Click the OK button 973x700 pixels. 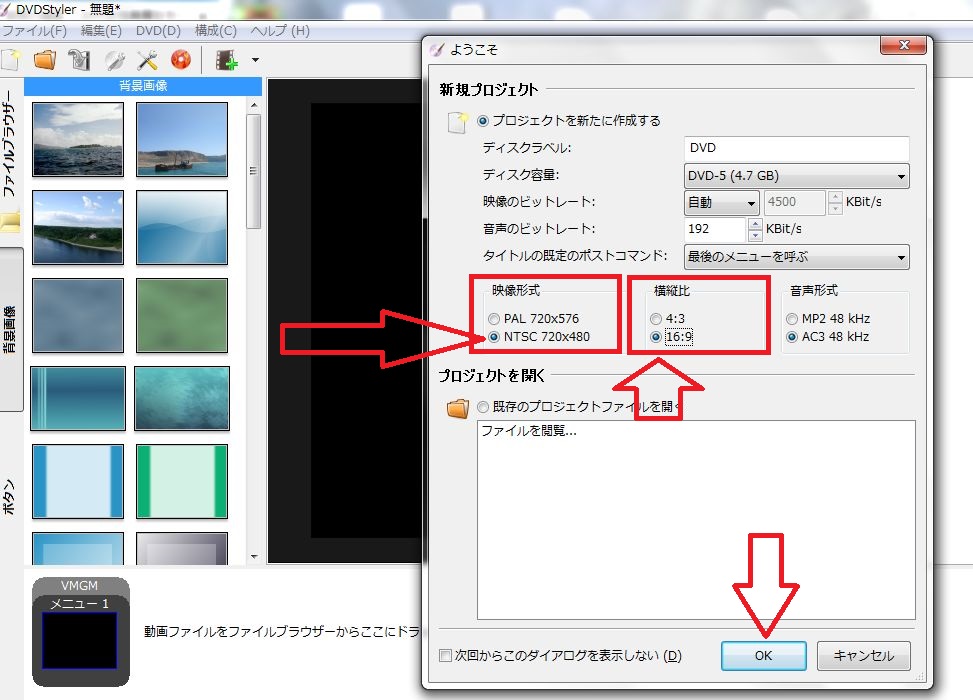[x=763, y=656]
